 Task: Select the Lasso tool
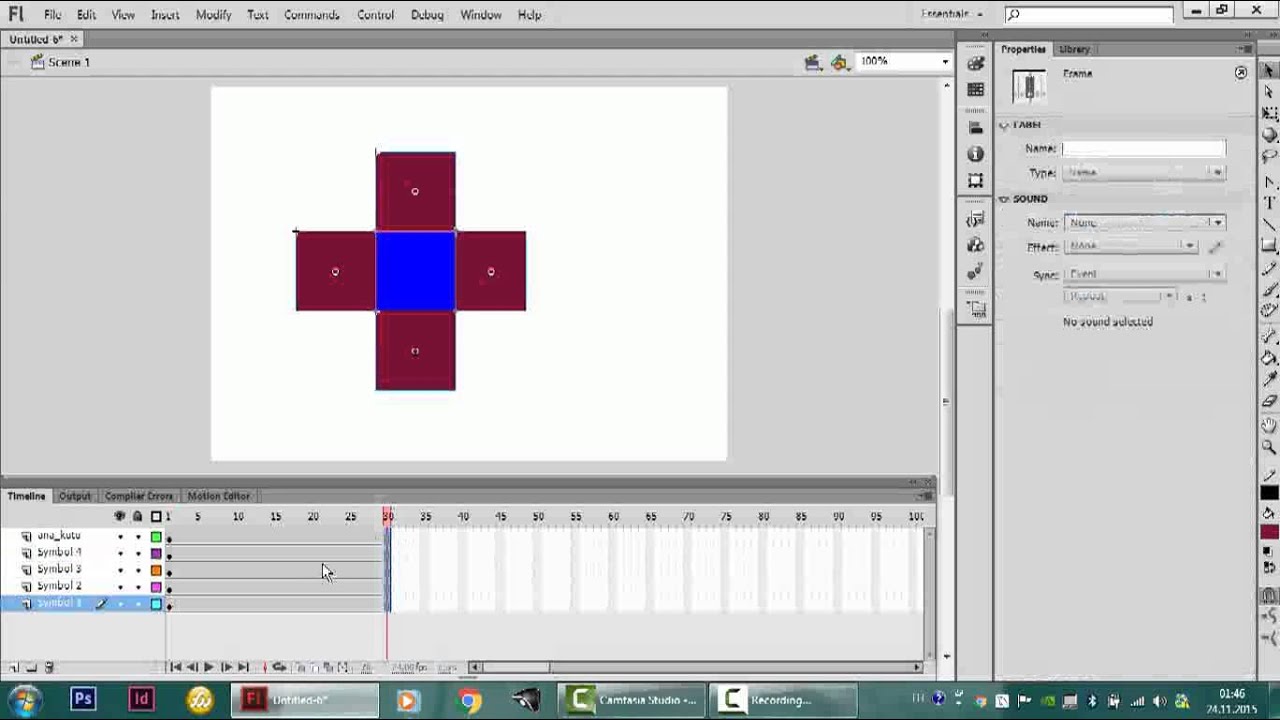(1269, 157)
